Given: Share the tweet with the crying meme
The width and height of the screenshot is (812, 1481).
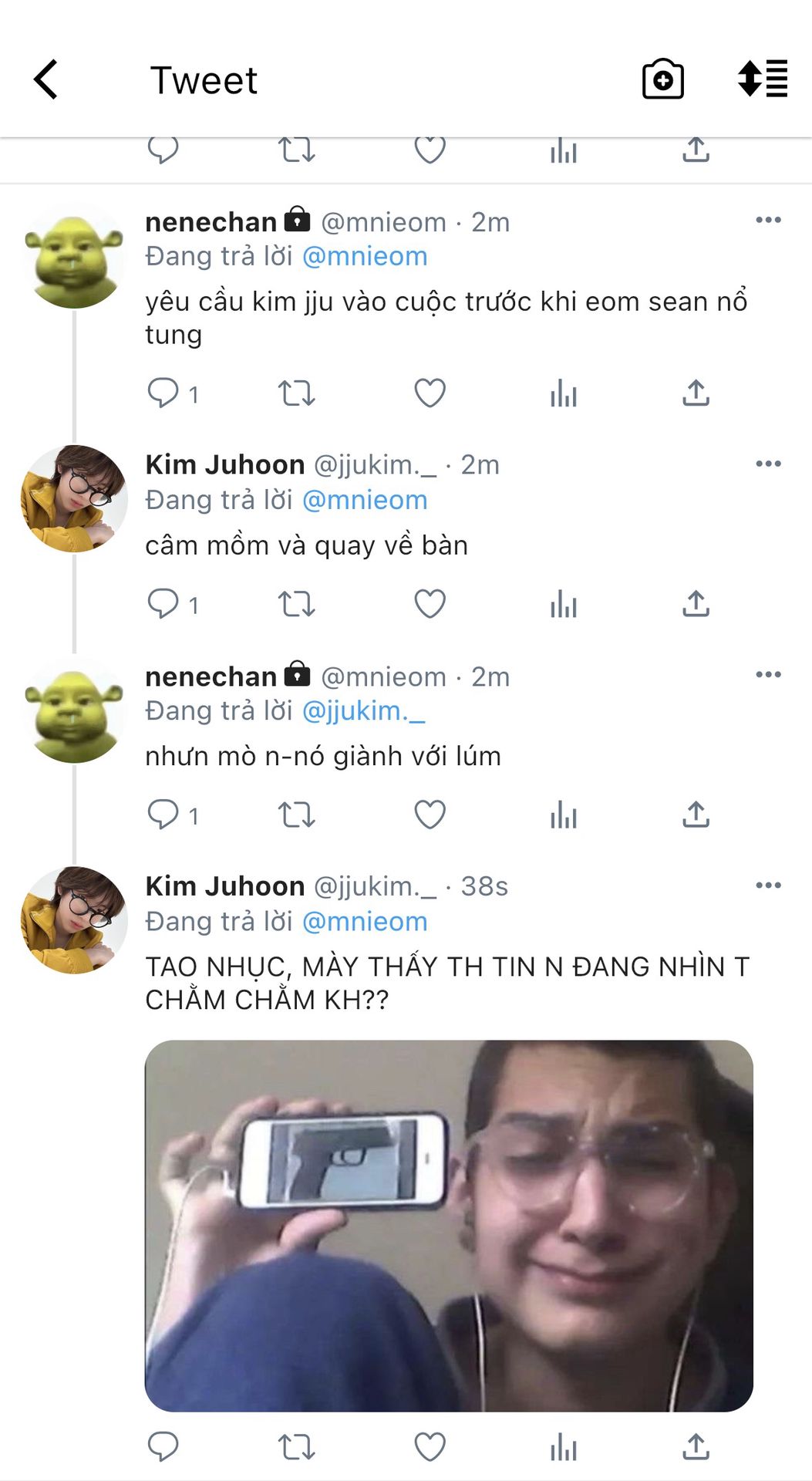Looking at the screenshot, I should 696,1447.
